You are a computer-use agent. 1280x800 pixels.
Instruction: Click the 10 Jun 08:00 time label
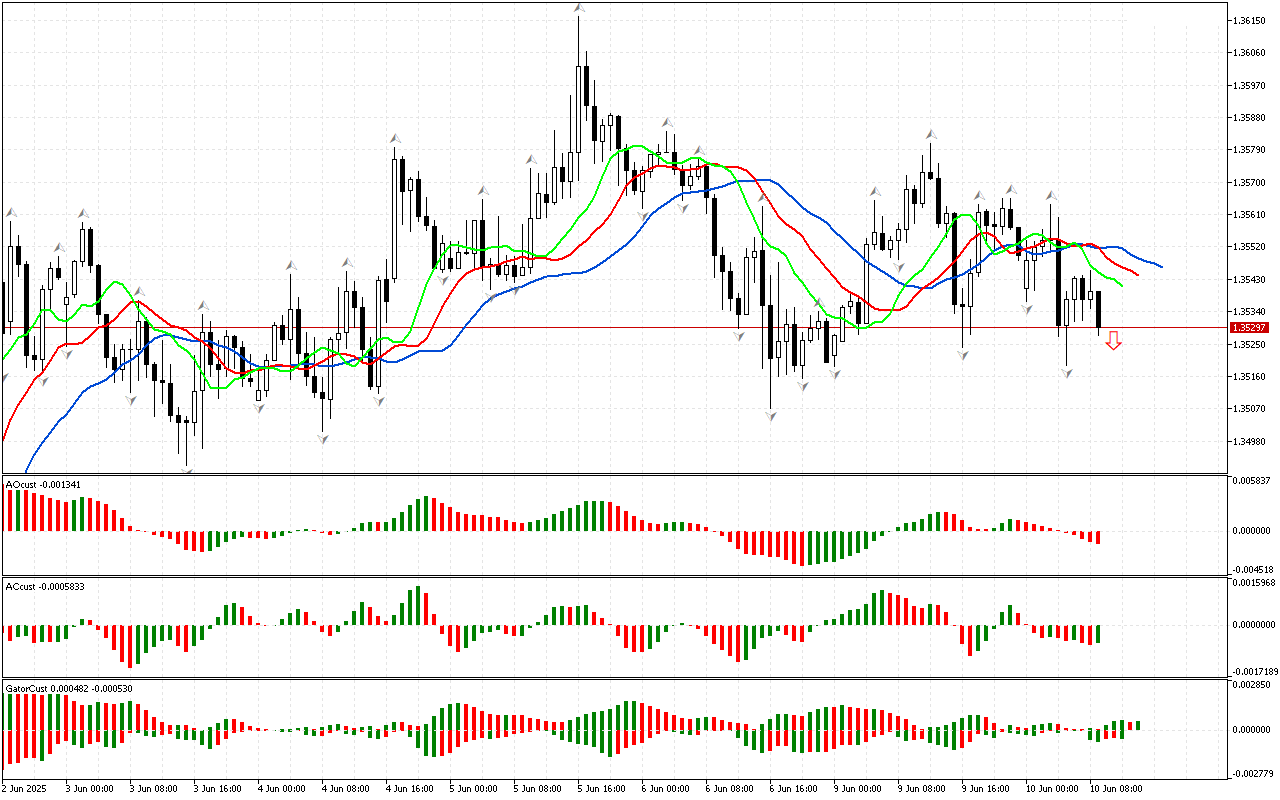pos(1115,789)
